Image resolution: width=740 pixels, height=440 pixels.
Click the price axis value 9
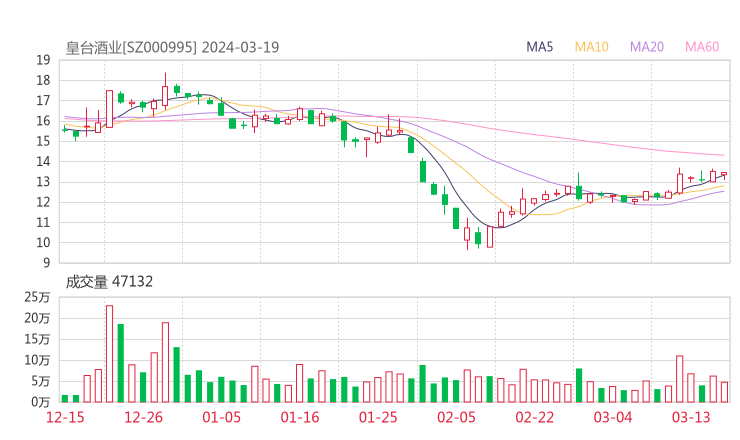tap(47, 263)
